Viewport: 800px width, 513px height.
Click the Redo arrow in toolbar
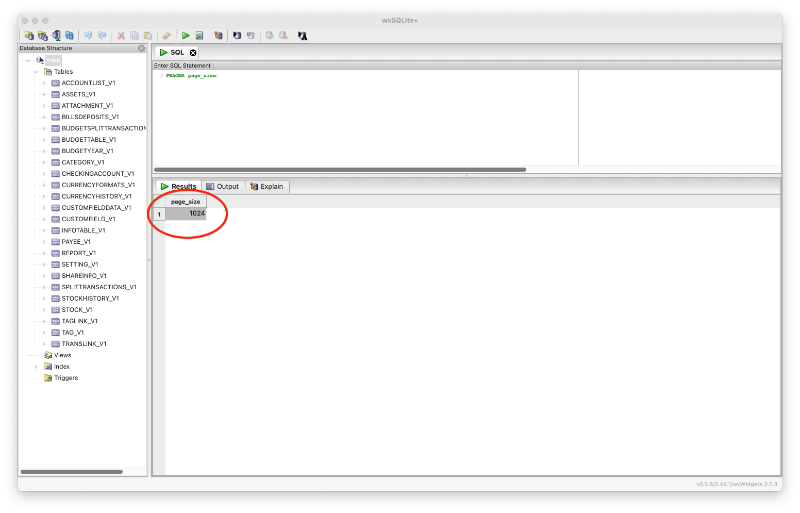[102, 35]
